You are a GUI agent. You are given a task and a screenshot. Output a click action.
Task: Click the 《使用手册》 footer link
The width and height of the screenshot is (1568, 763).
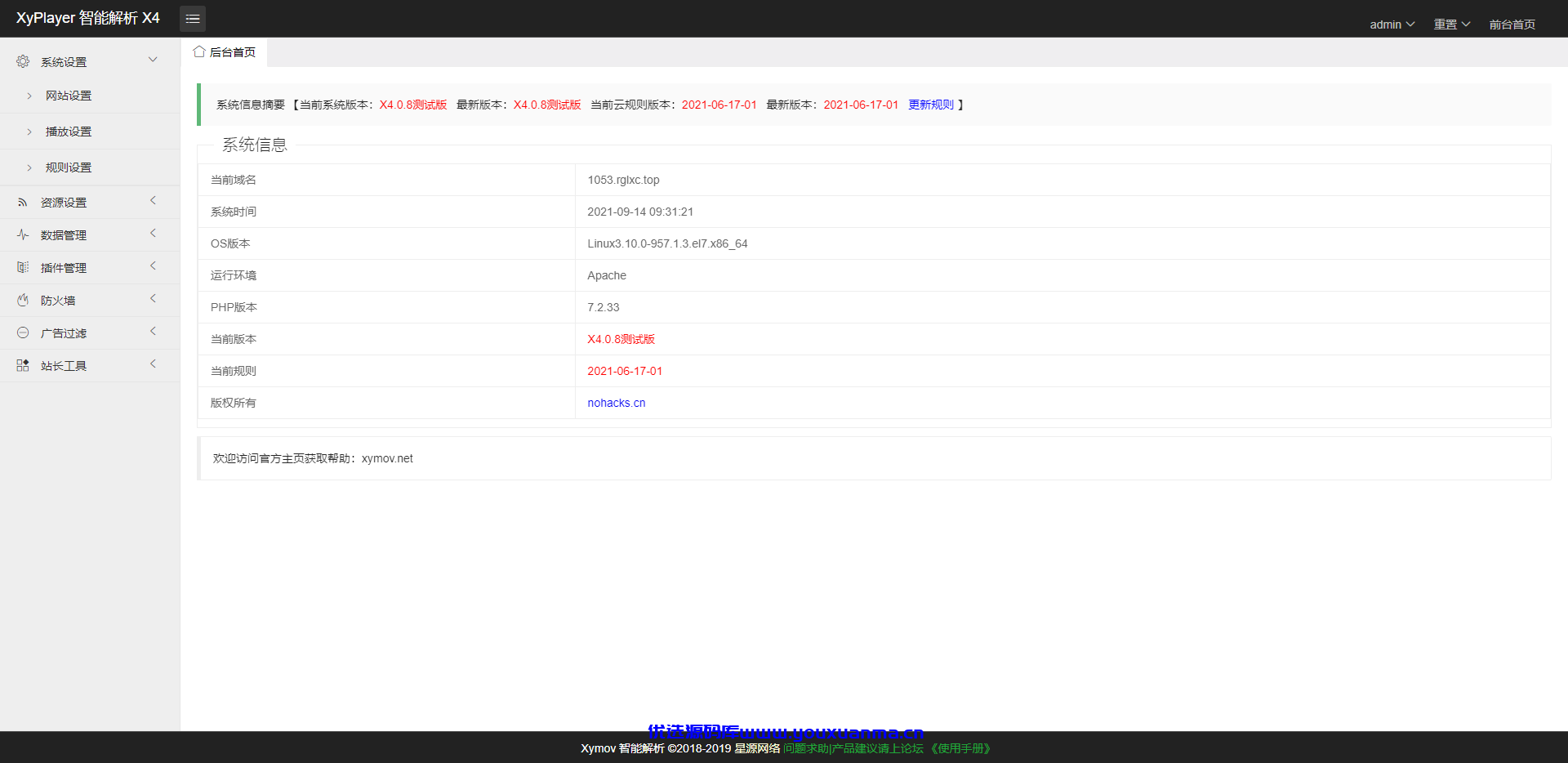point(960,748)
